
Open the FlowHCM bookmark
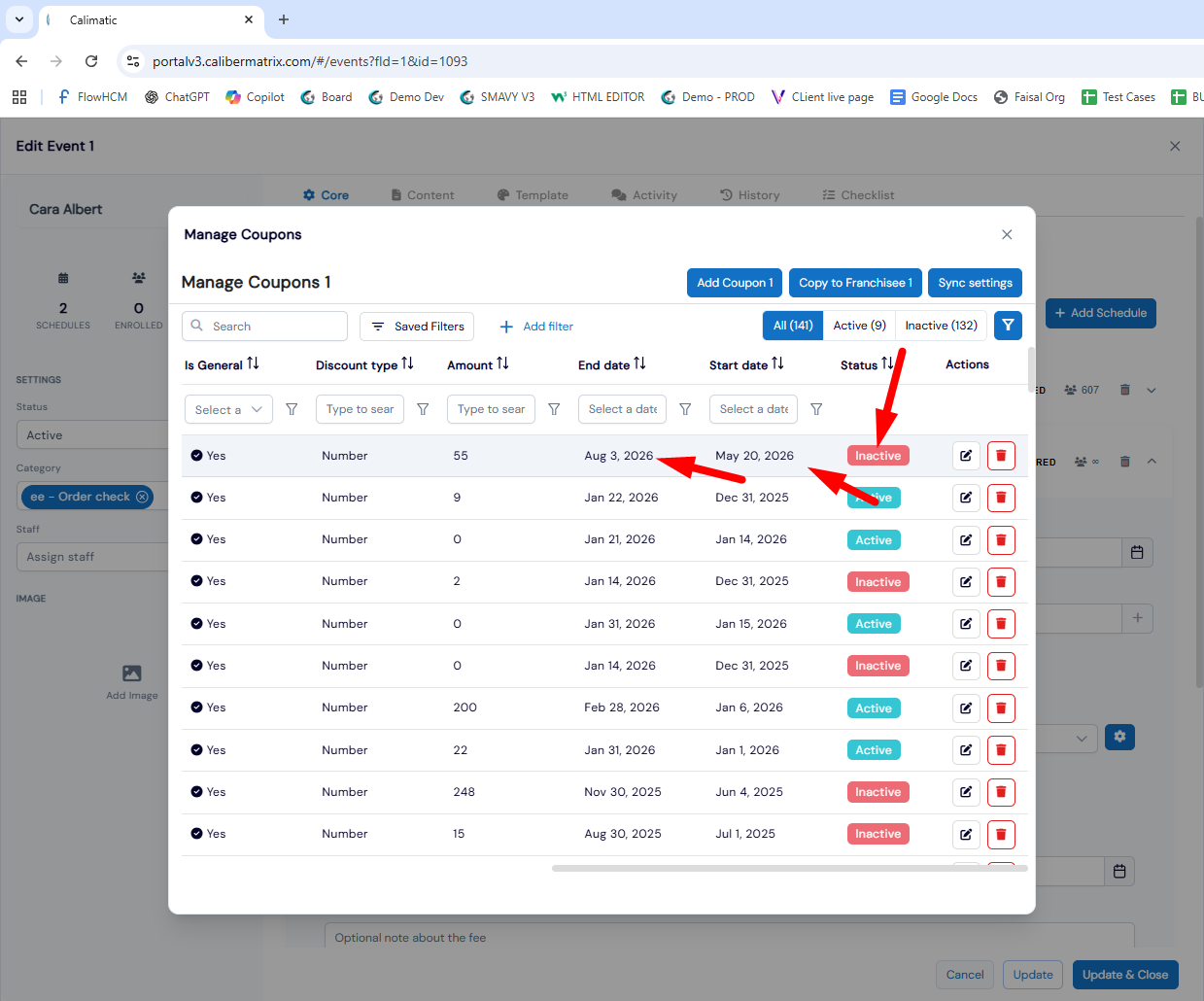coord(92,97)
